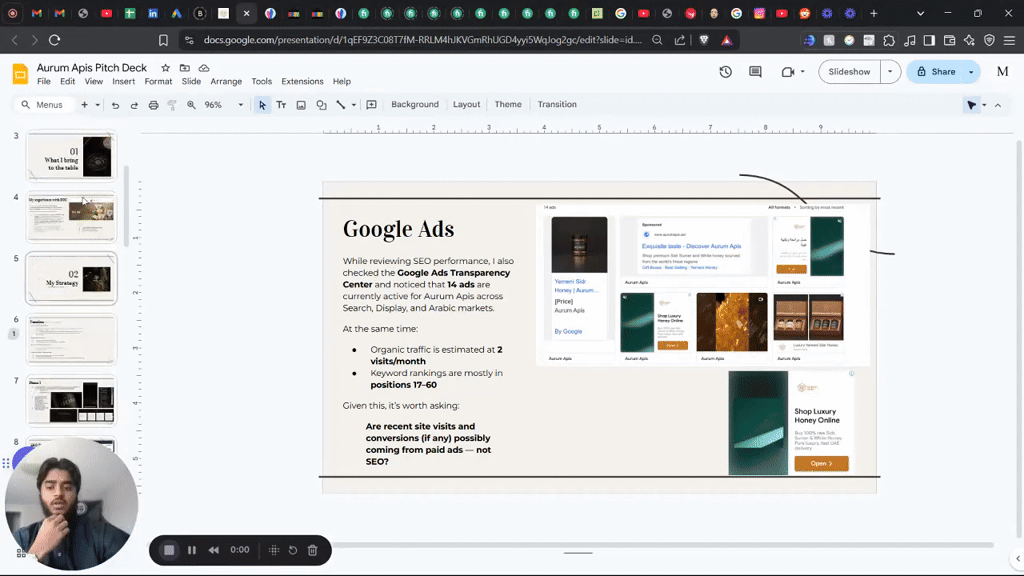Image resolution: width=1024 pixels, height=576 pixels.
Task: Click the New slide plus button
Action: (x=84, y=104)
